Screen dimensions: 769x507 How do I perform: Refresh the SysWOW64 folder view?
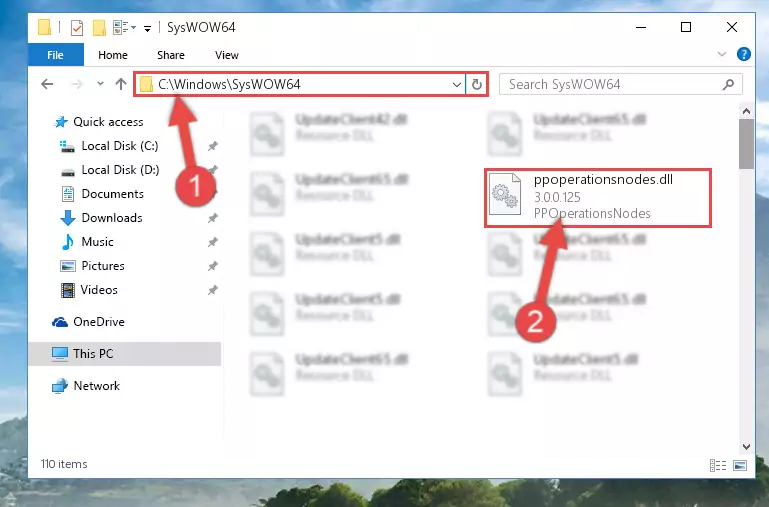click(x=477, y=84)
